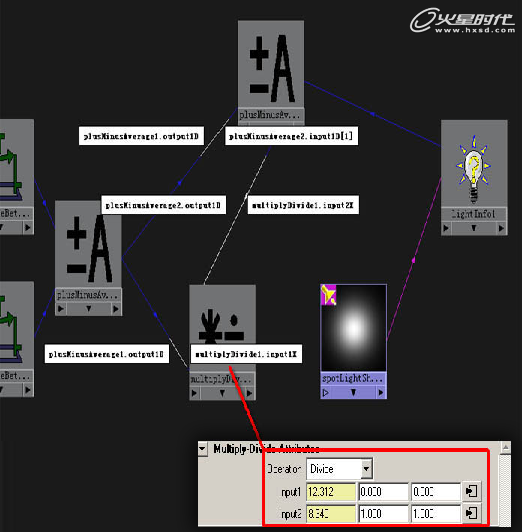Select blue connection from plusMinusAverage to lightInfo1

tap(373, 114)
